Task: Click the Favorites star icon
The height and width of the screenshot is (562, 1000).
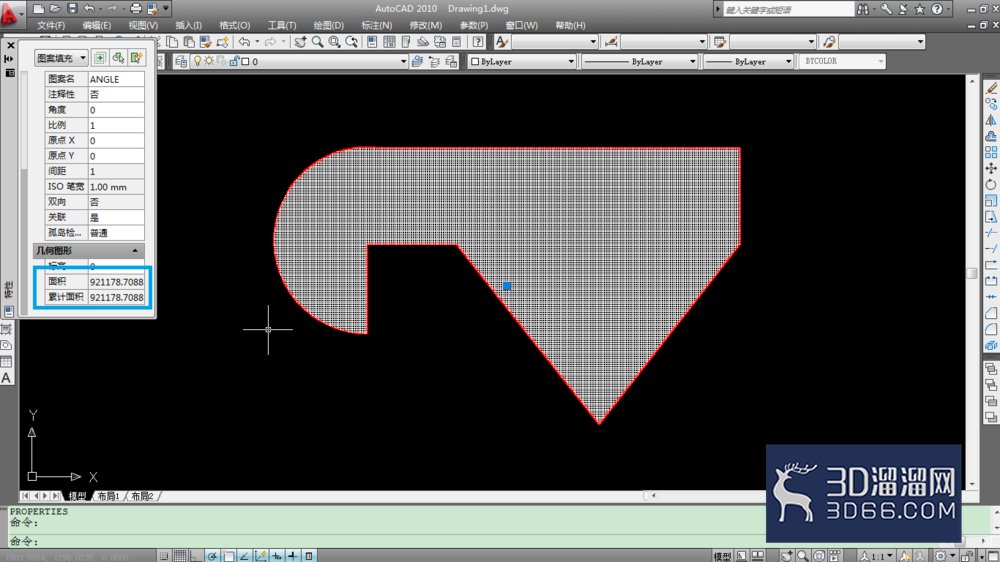Action: (x=920, y=9)
